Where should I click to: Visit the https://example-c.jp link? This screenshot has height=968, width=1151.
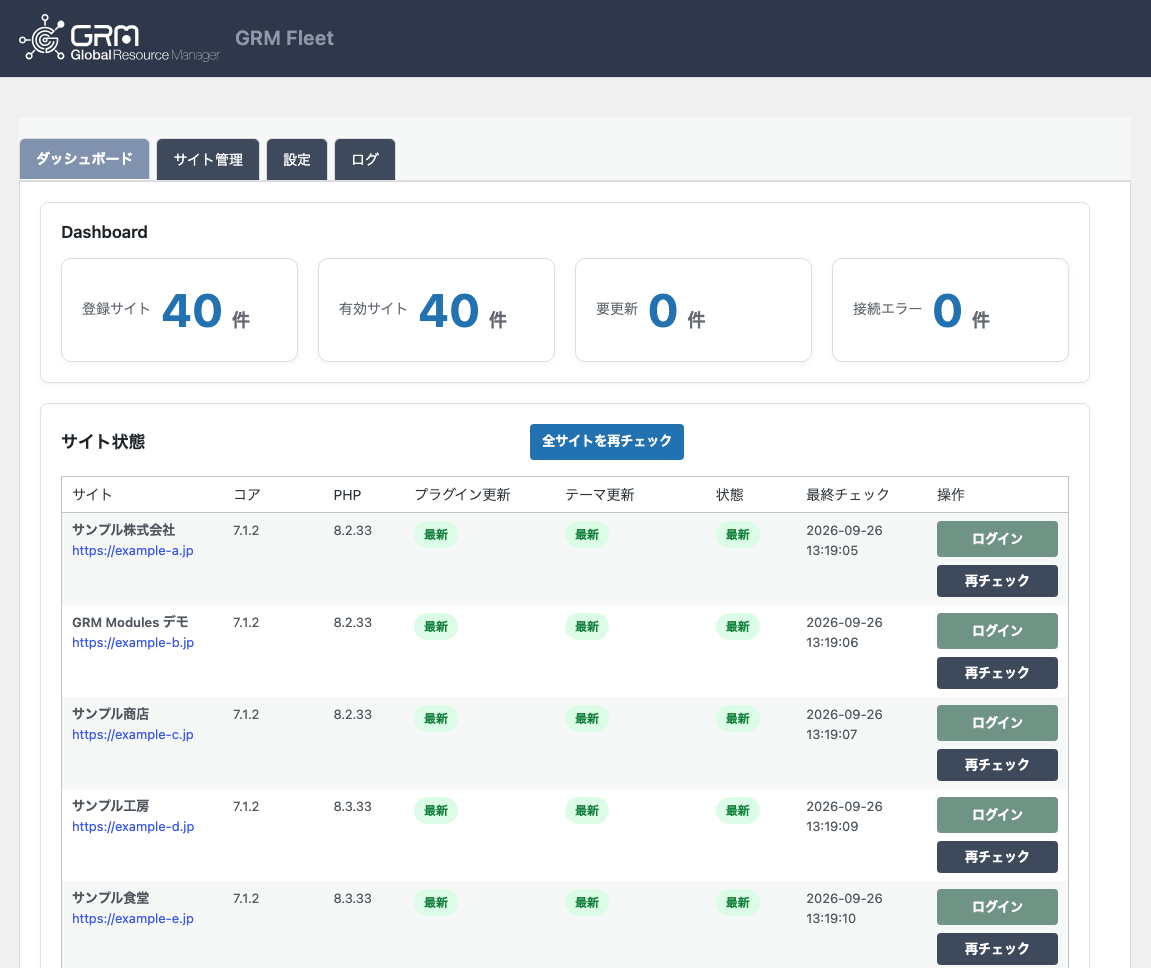(x=133, y=734)
